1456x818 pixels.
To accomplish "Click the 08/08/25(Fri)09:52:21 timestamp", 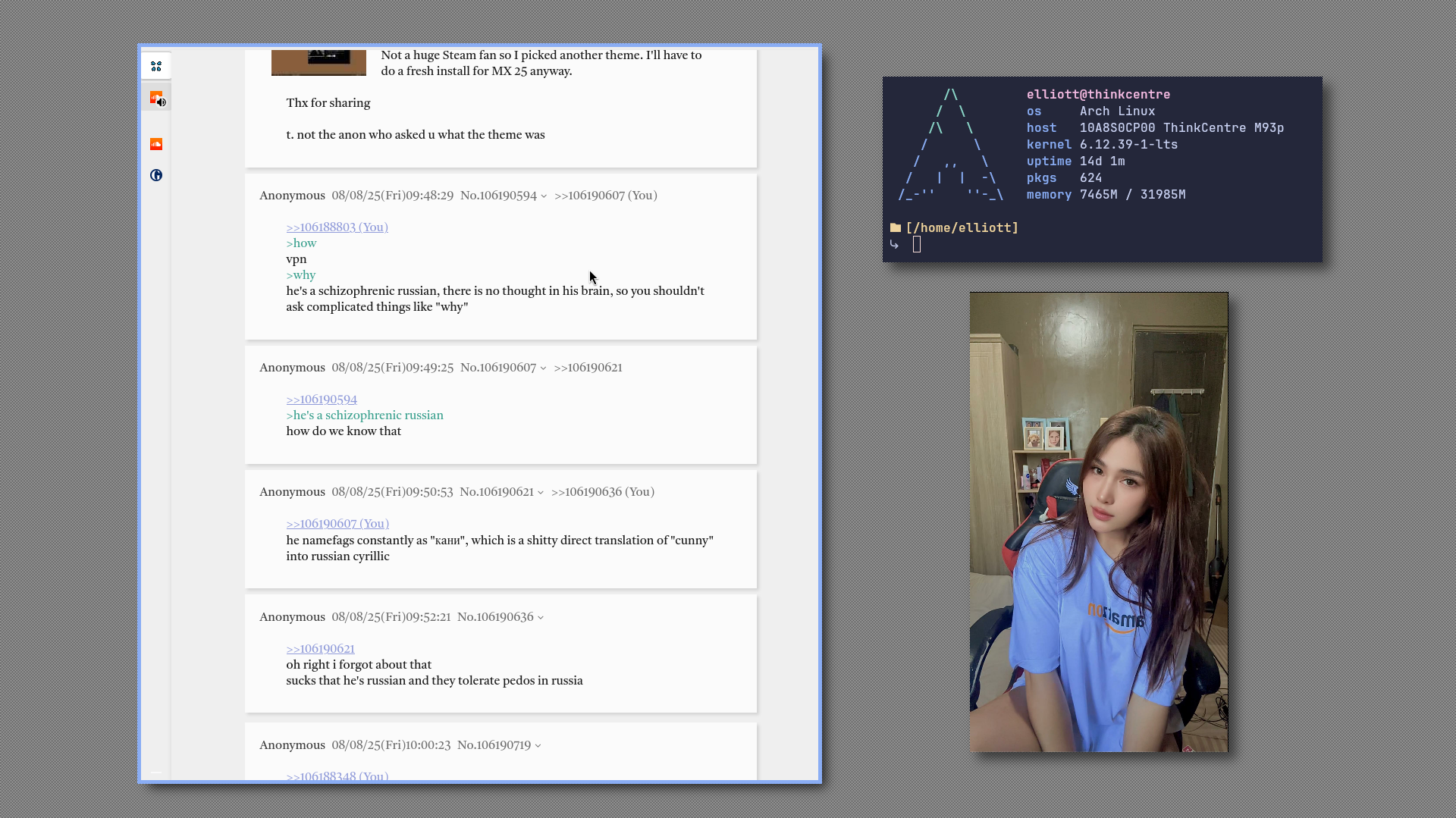I will click(391, 617).
